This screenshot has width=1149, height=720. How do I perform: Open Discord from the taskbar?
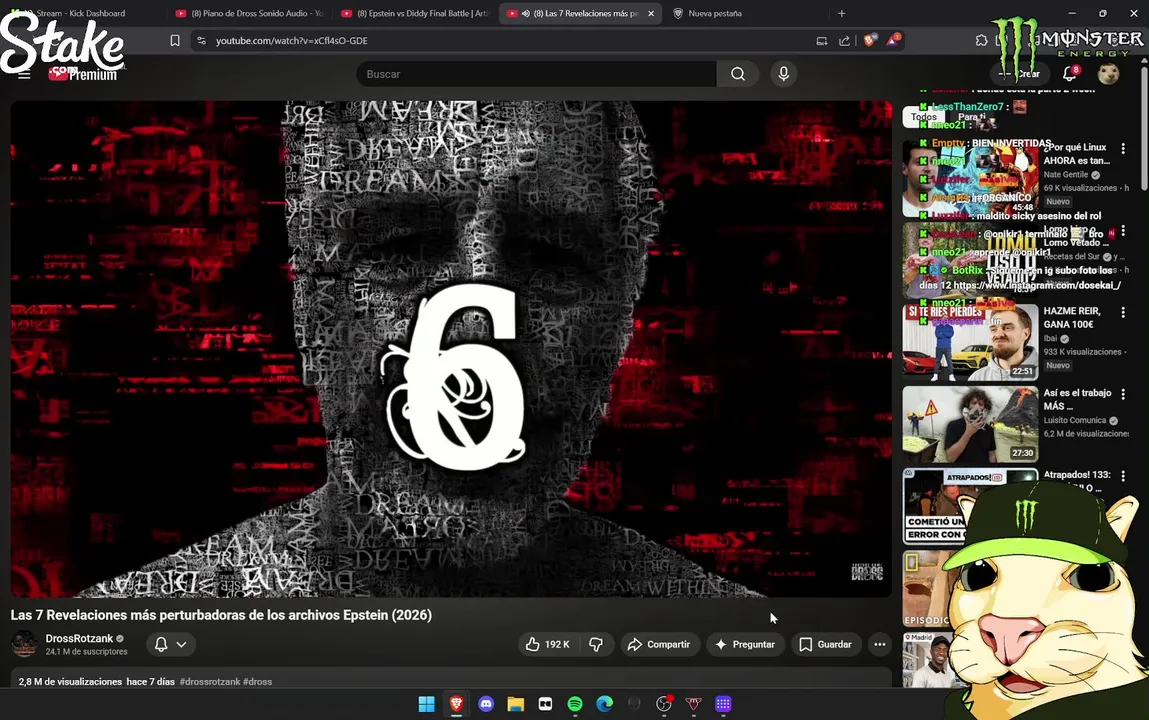(486, 704)
